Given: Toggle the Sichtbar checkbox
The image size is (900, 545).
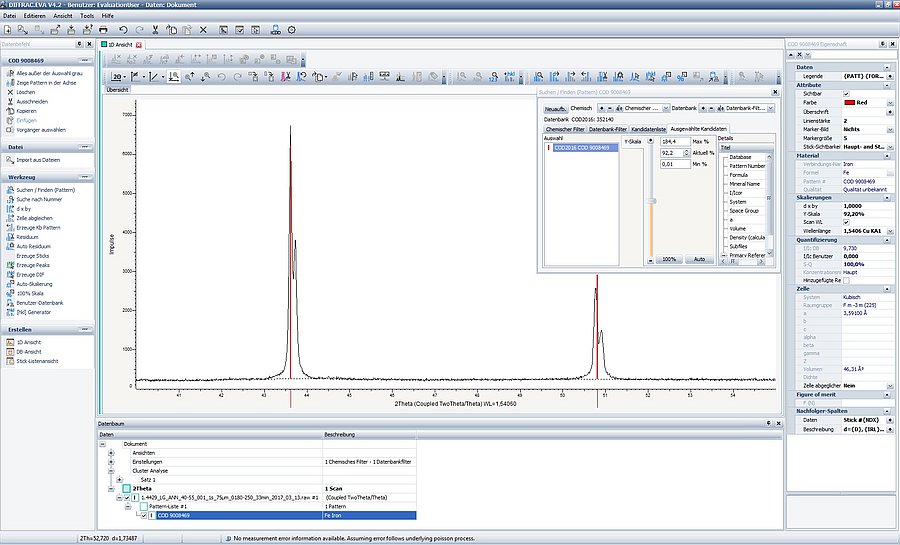Looking at the screenshot, I should (x=846, y=94).
